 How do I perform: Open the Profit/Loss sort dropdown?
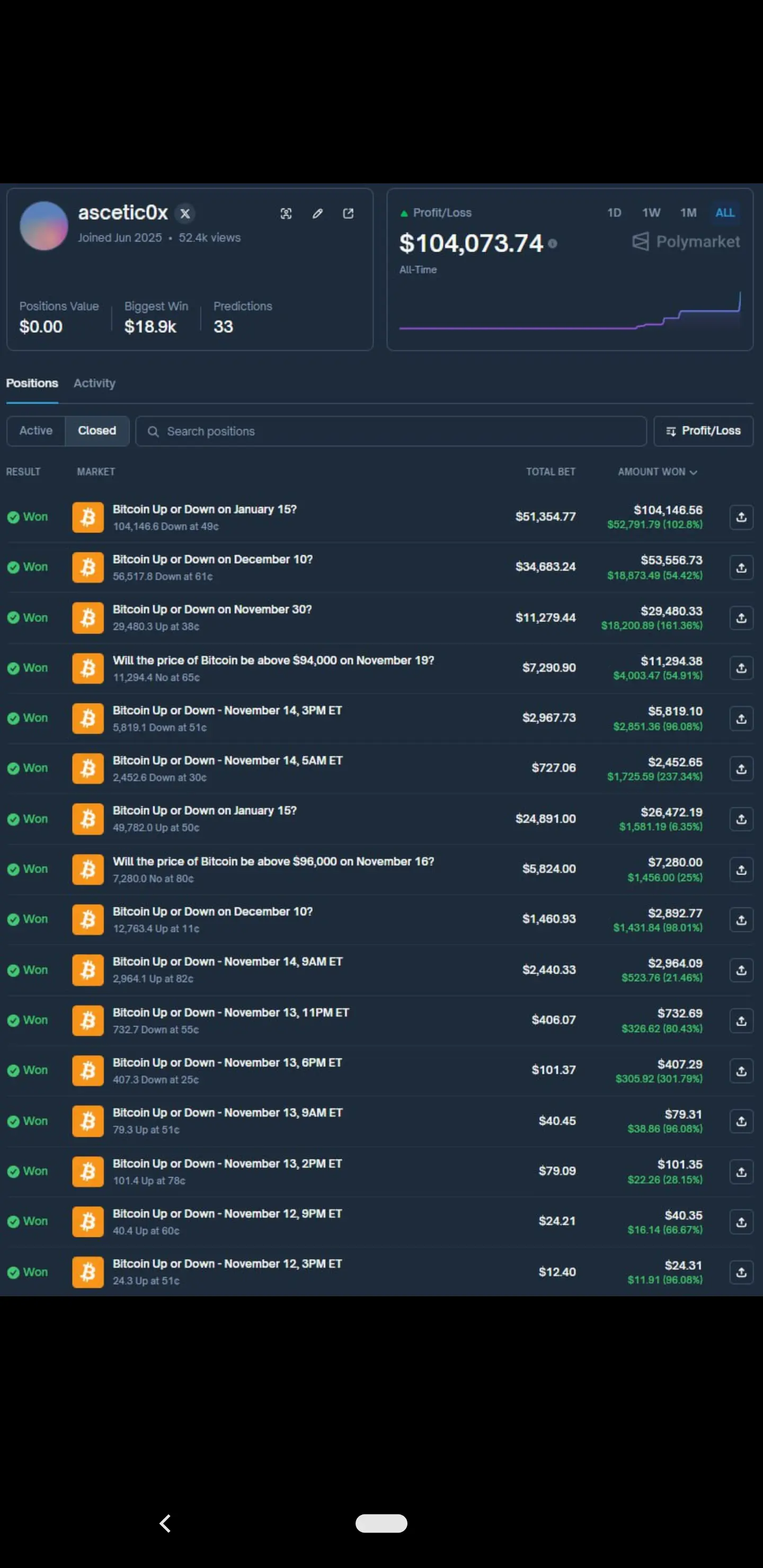(703, 431)
